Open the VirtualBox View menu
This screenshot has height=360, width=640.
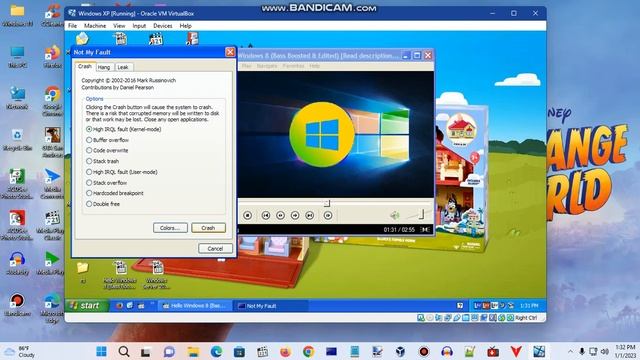click(x=119, y=25)
